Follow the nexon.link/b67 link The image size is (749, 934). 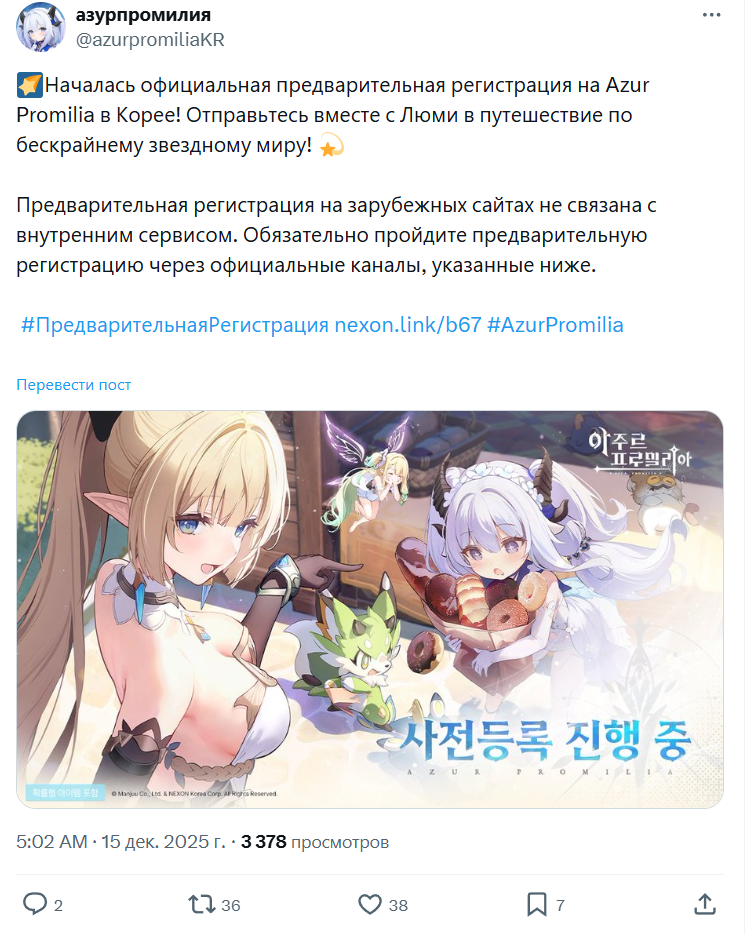tap(408, 325)
